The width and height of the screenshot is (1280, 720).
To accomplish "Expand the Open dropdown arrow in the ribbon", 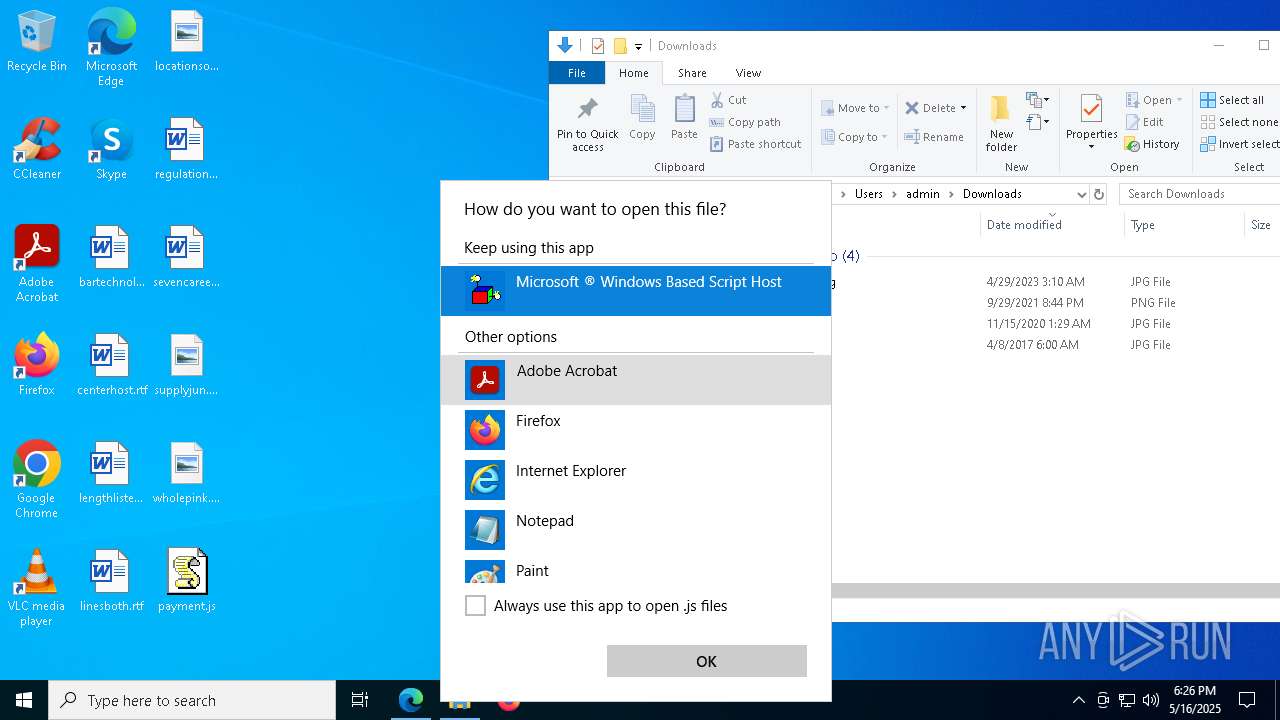I will 1179,100.
